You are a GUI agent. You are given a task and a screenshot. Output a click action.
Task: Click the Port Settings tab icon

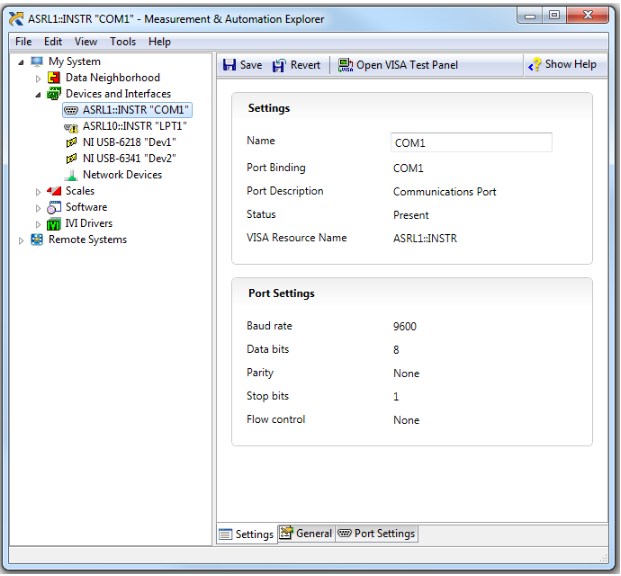pyautogui.click(x=344, y=533)
